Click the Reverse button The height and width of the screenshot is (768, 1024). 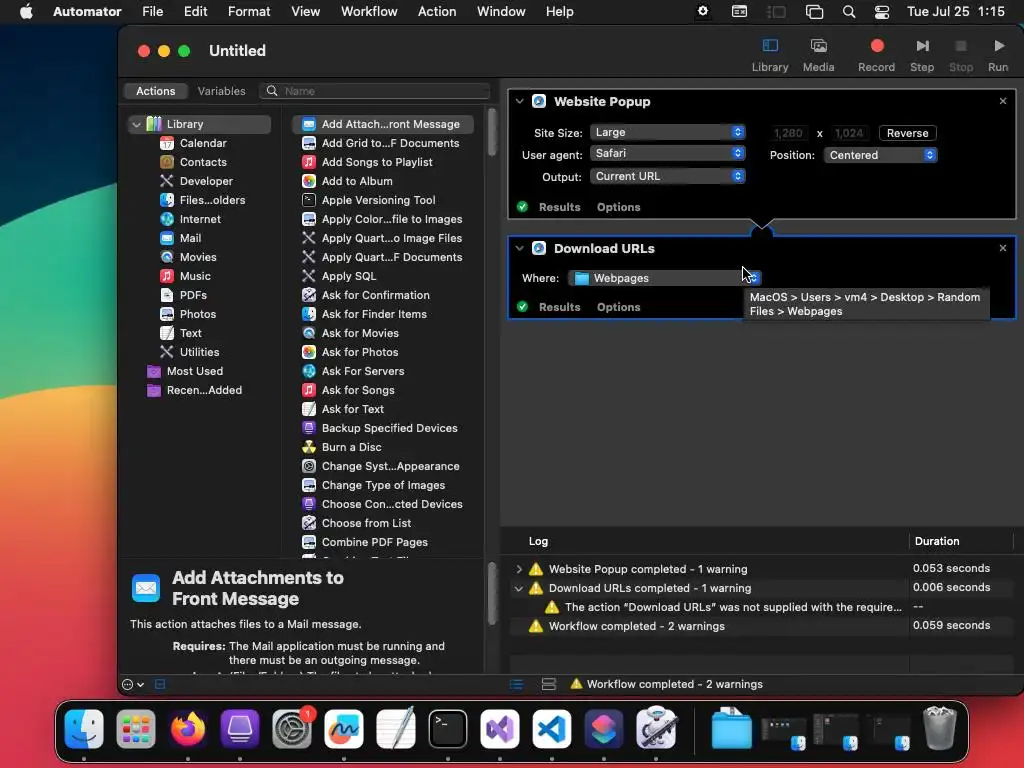click(x=907, y=133)
